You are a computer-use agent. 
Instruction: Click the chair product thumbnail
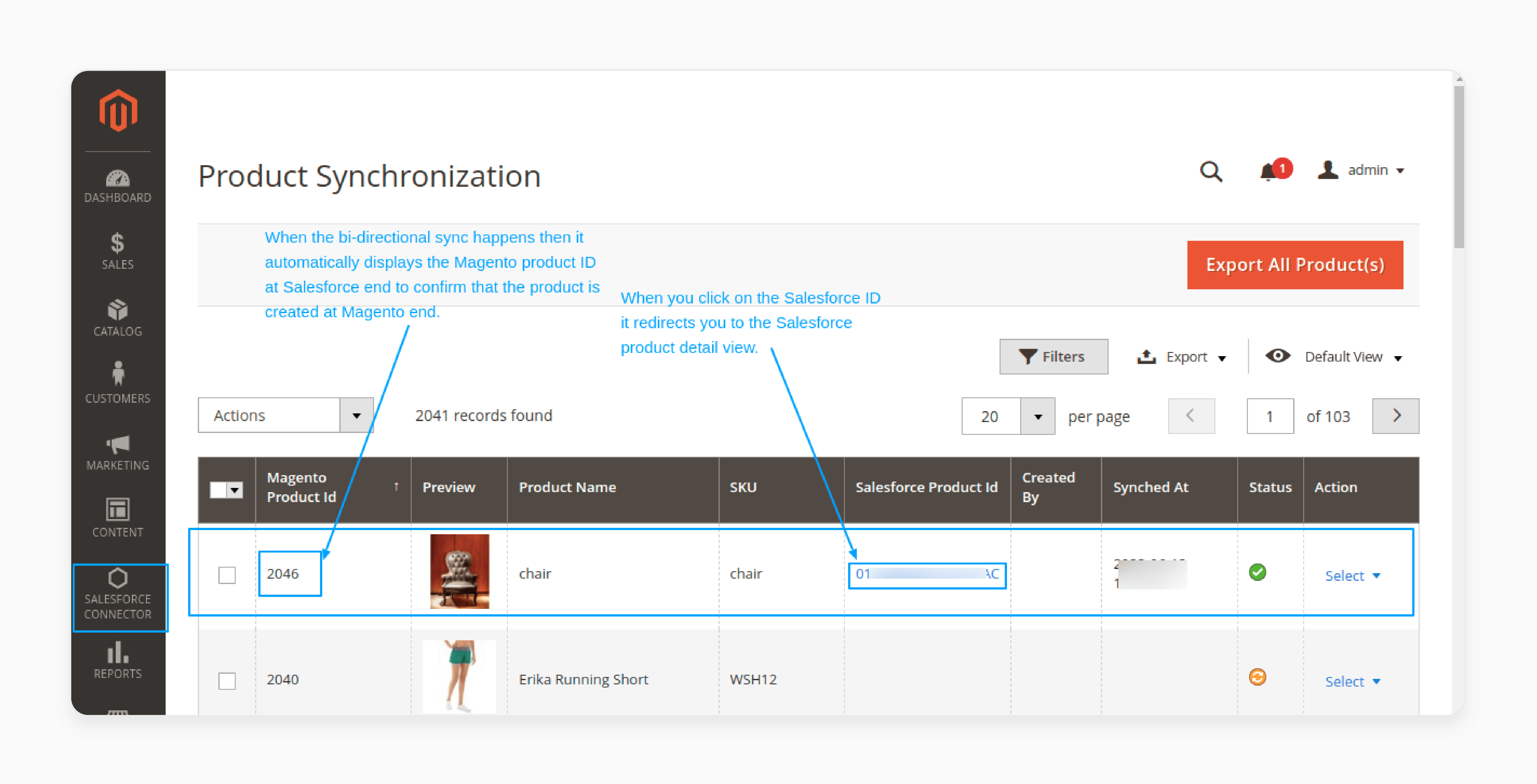[x=460, y=571]
